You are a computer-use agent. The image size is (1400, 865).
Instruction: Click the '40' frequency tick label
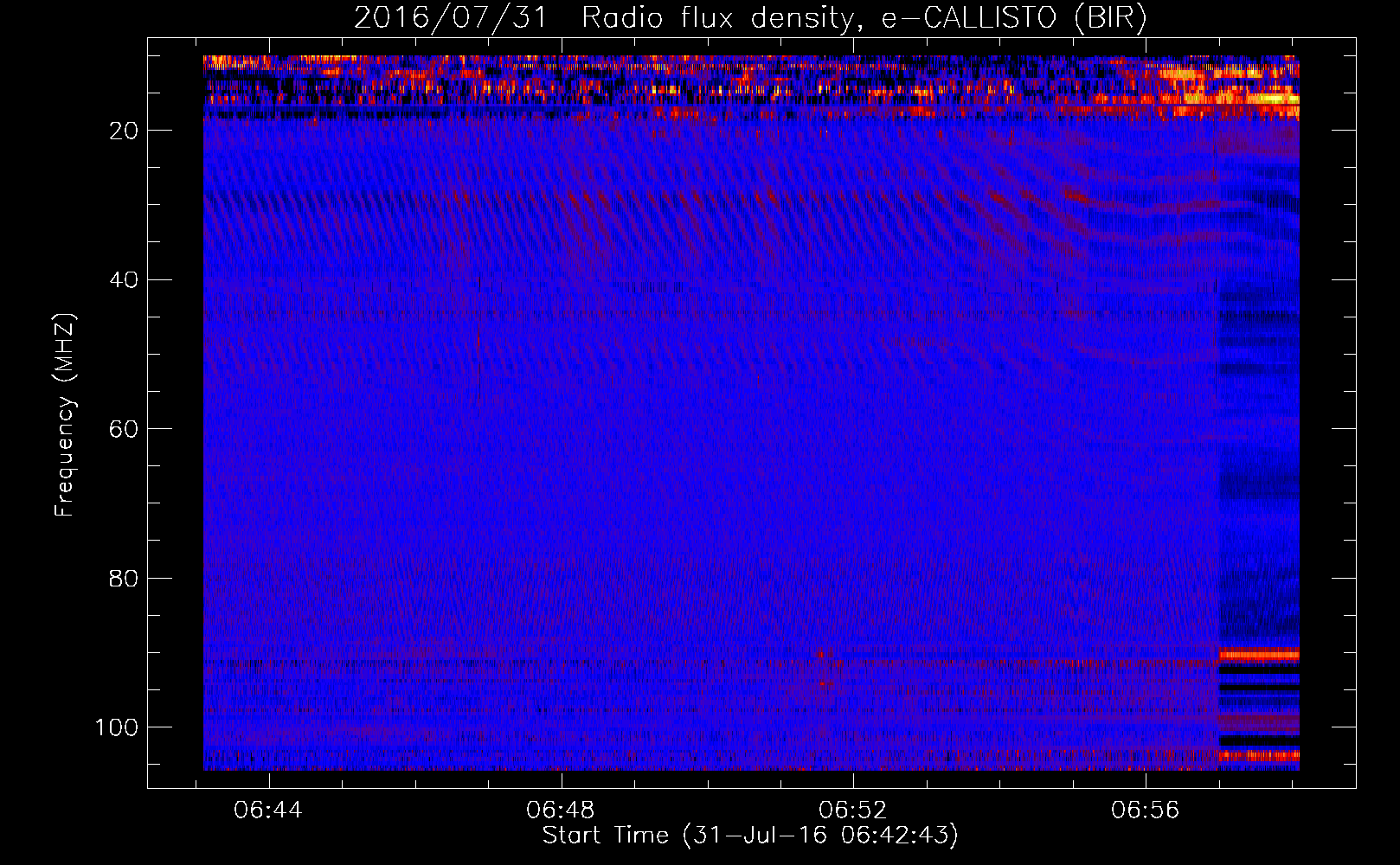[124, 280]
